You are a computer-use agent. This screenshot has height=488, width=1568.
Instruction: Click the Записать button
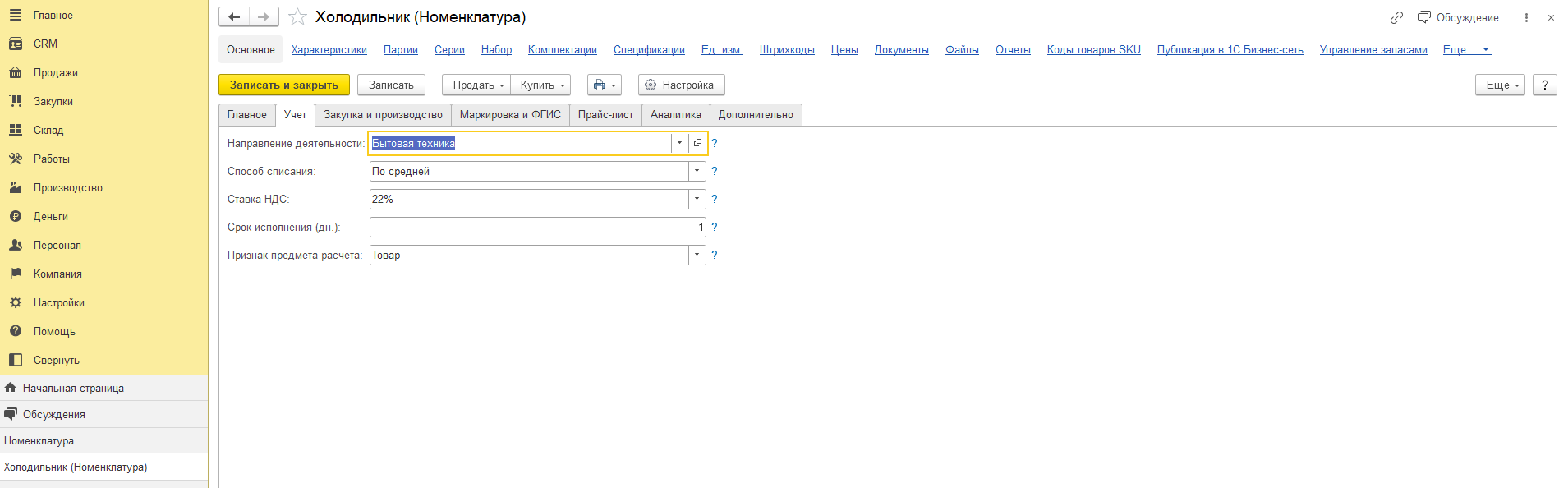[x=391, y=85]
